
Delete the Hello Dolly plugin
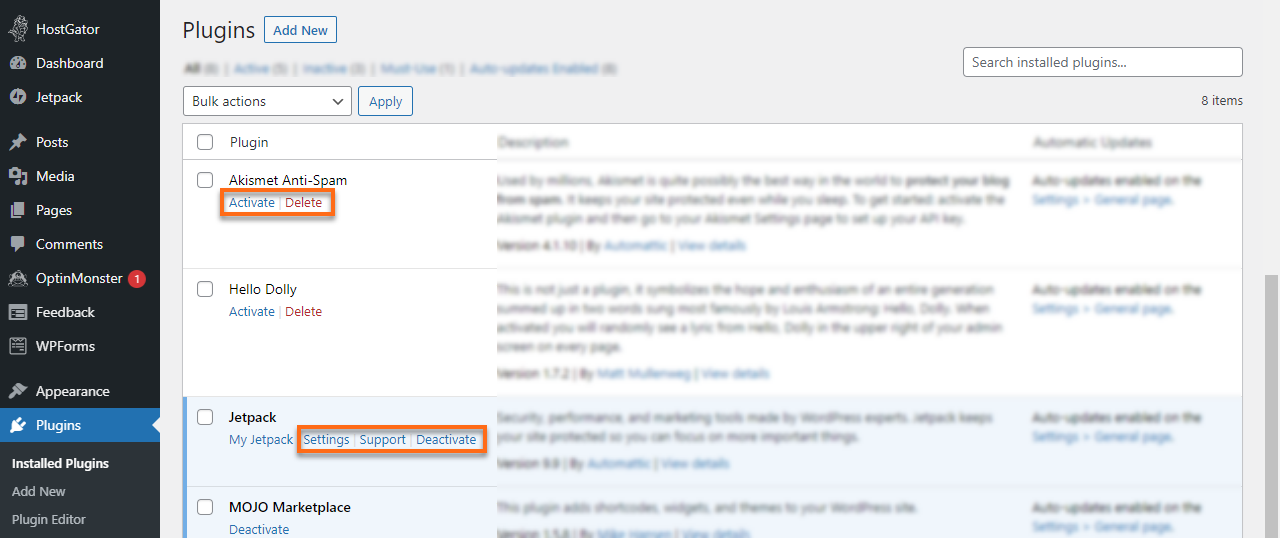click(x=304, y=311)
